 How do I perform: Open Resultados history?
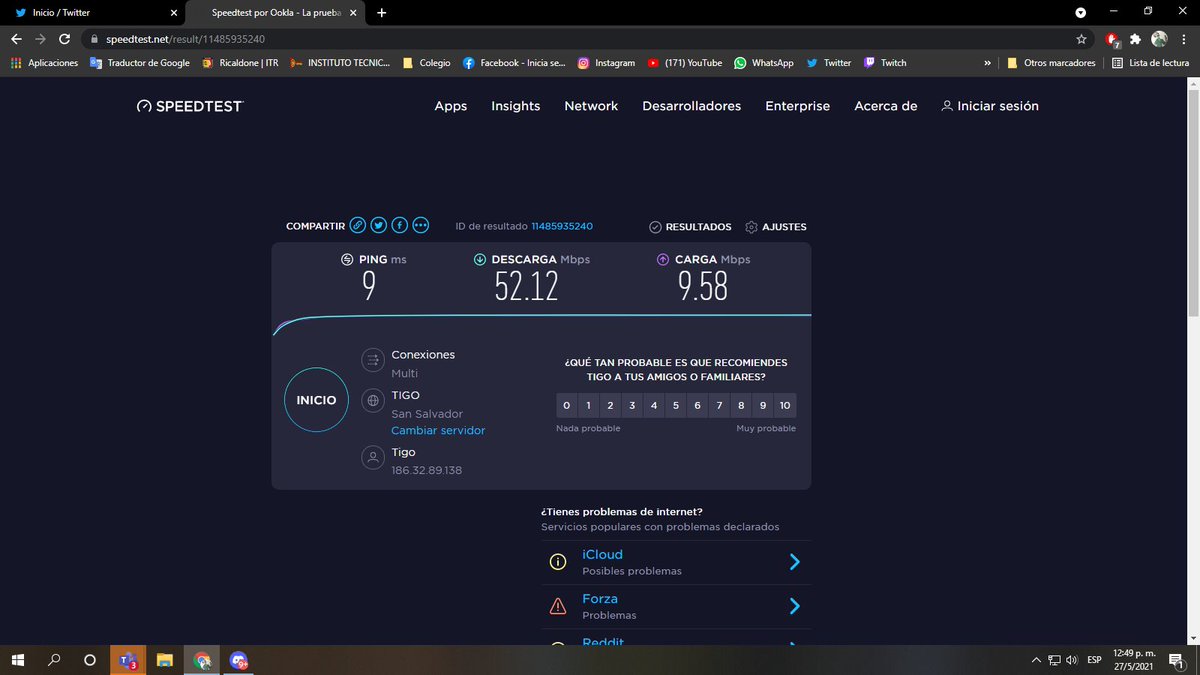[x=690, y=227]
